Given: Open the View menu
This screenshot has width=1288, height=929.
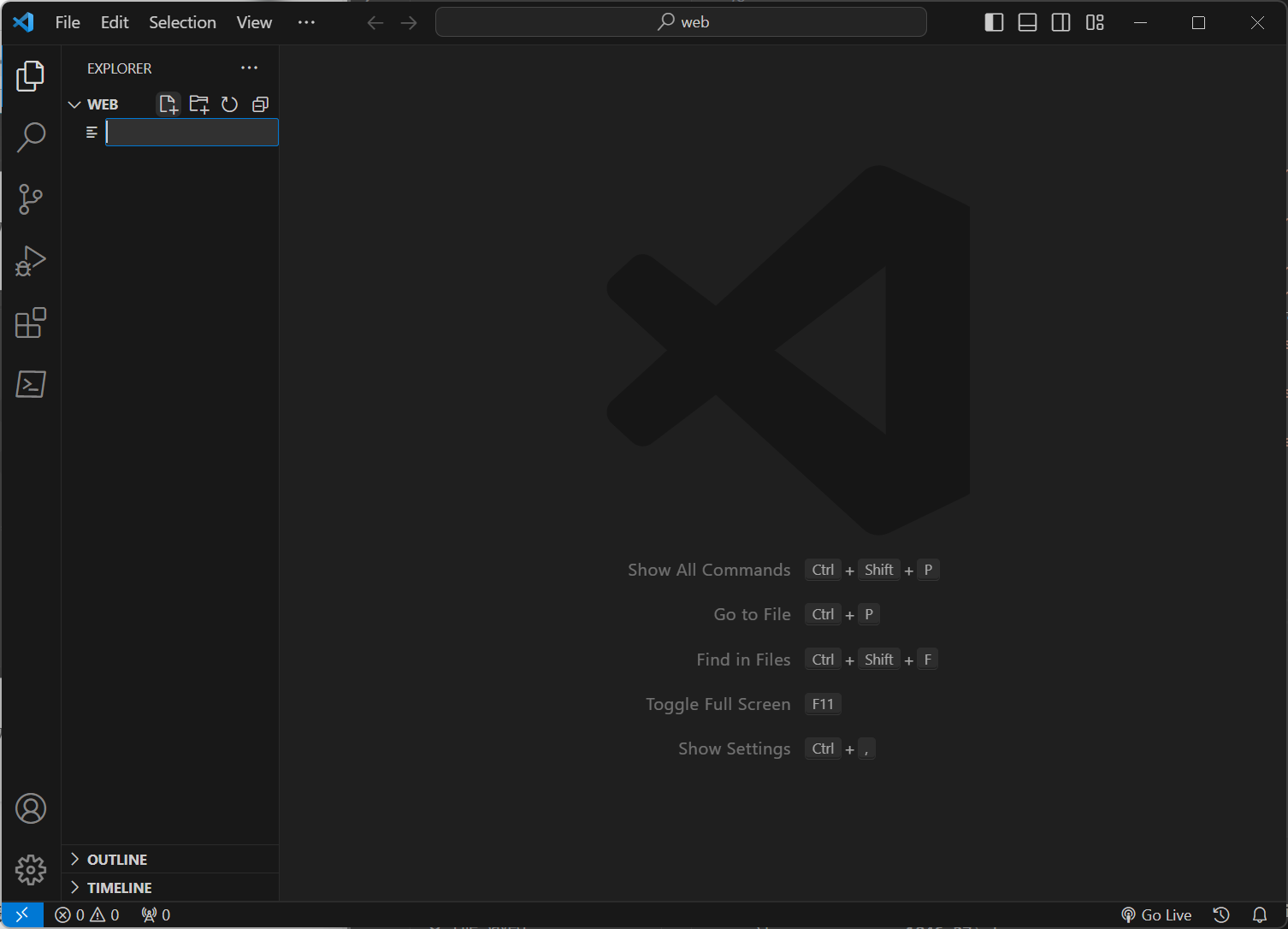Looking at the screenshot, I should (254, 22).
